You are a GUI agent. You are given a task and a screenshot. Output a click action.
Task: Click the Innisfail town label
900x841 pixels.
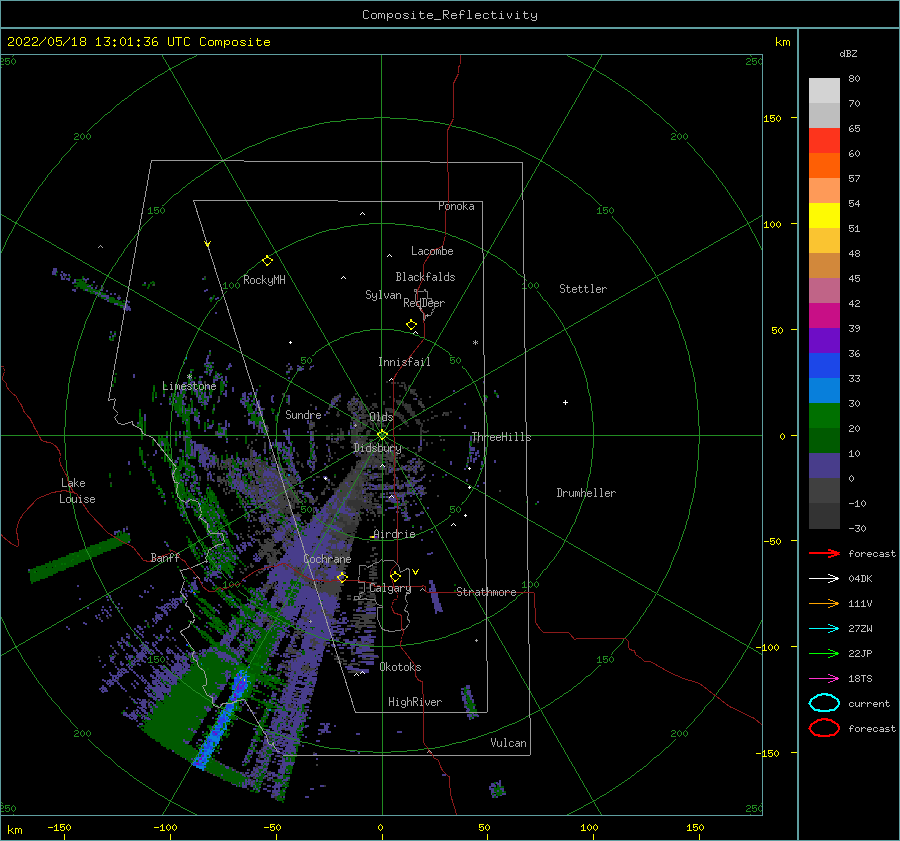404,362
